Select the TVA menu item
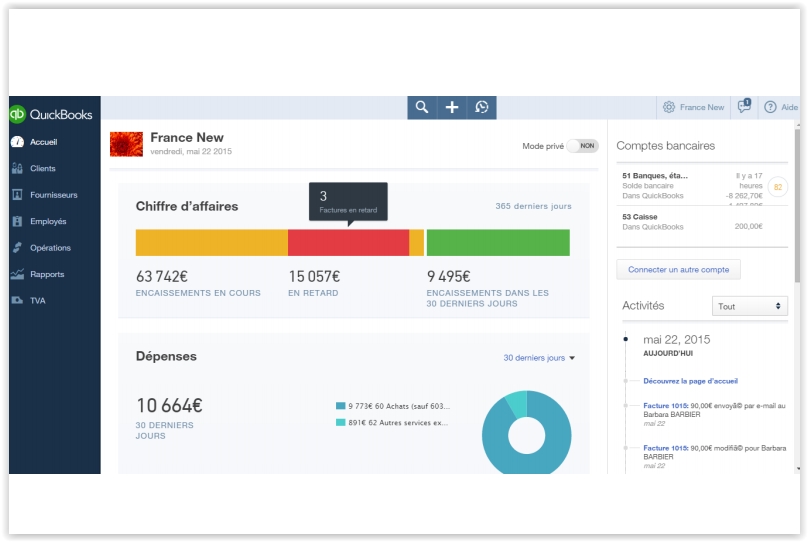The height and width of the screenshot is (542, 808). (38, 301)
